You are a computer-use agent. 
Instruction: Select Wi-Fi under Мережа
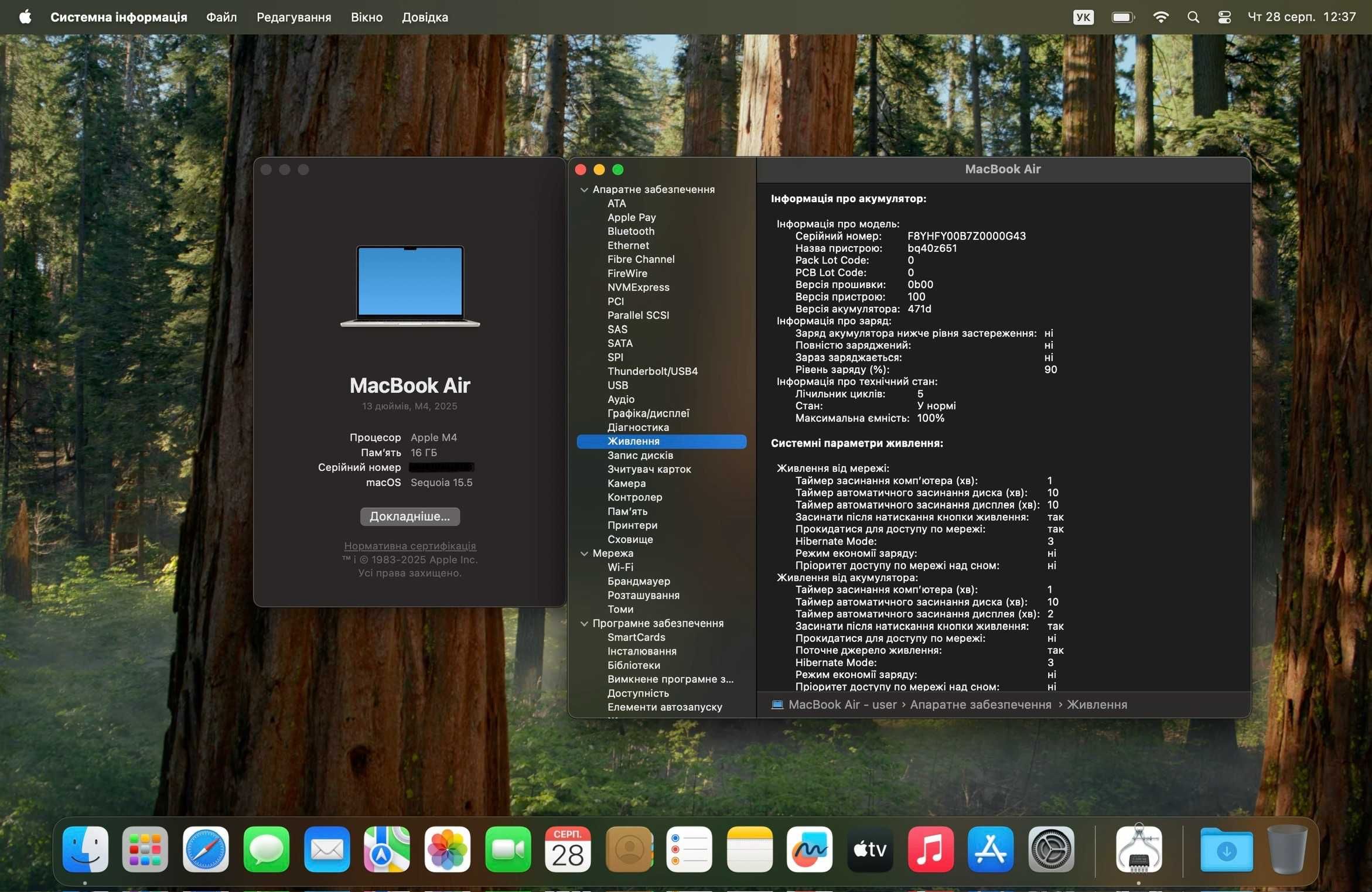pos(620,568)
